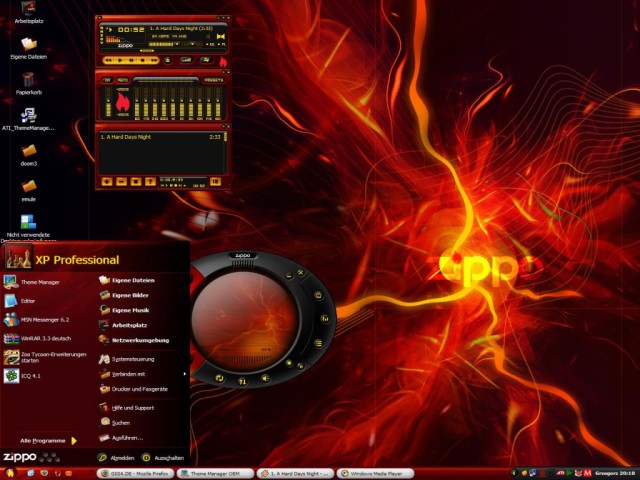Image resolution: width=640 pixels, height=480 pixels.
Task: Click the Ausschalten button
Action: pyautogui.click(x=163, y=458)
